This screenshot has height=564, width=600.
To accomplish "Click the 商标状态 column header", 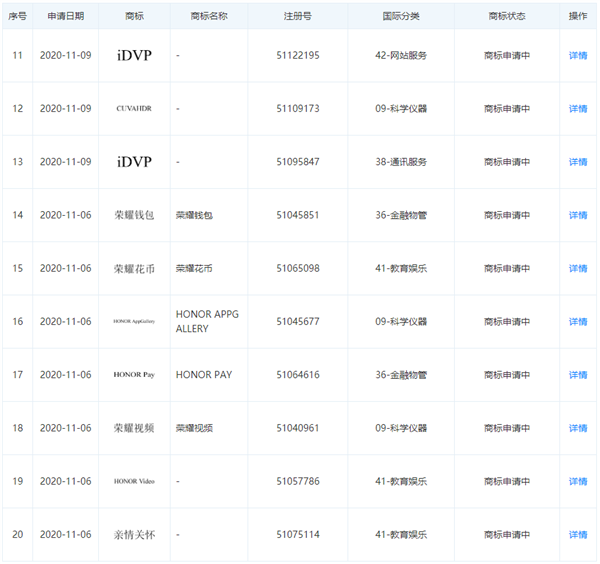I will tap(507, 17).
